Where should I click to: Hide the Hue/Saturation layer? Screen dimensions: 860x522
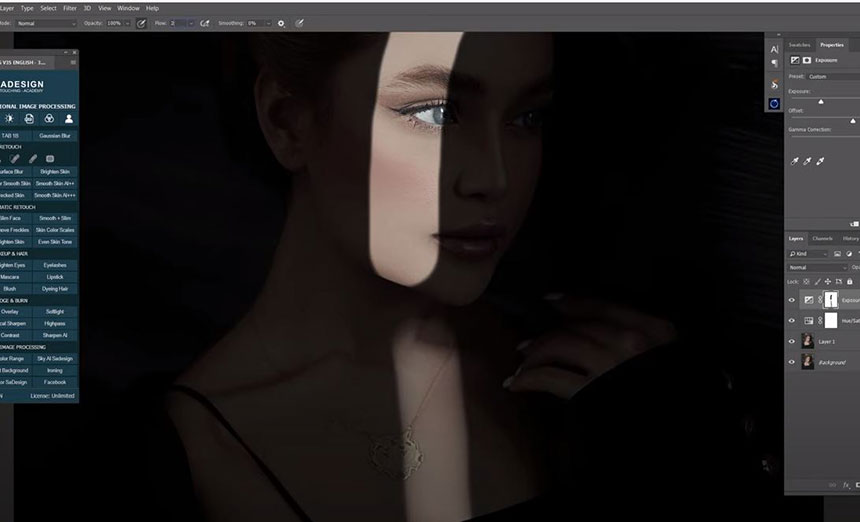coord(791,321)
